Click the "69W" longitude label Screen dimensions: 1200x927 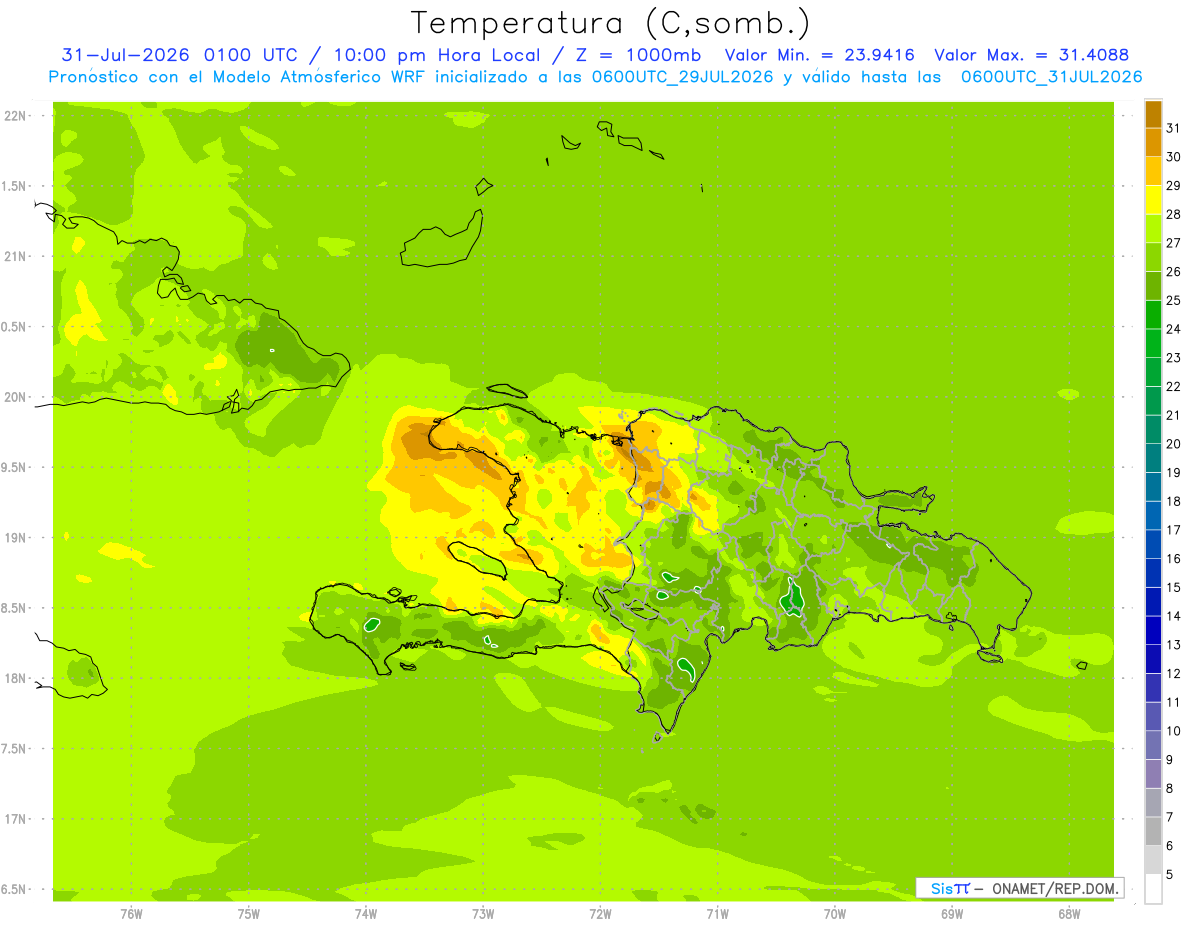(952, 913)
